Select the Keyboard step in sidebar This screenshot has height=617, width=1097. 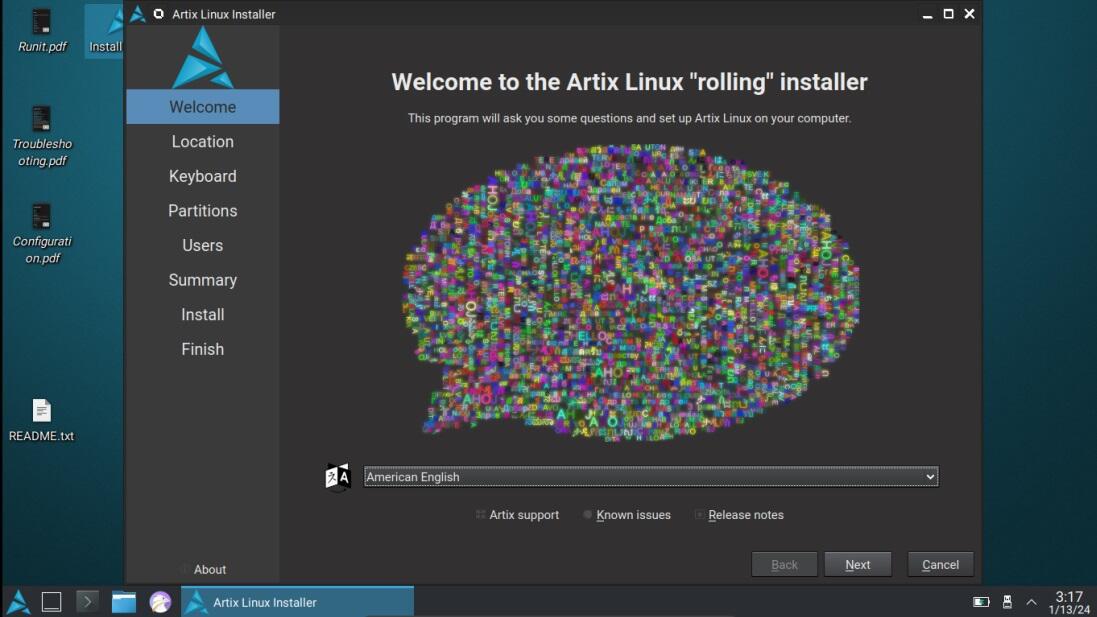(x=203, y=176)
